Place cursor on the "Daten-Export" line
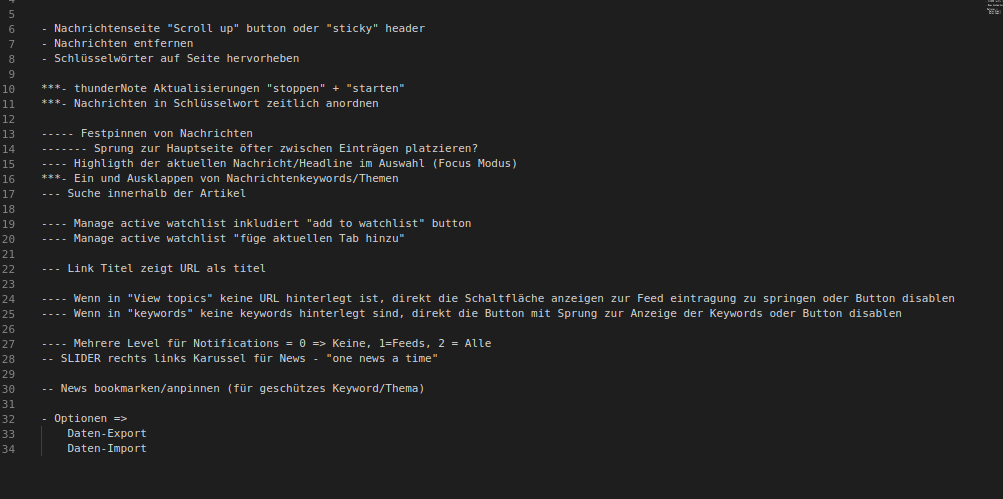 coord(106,434)
